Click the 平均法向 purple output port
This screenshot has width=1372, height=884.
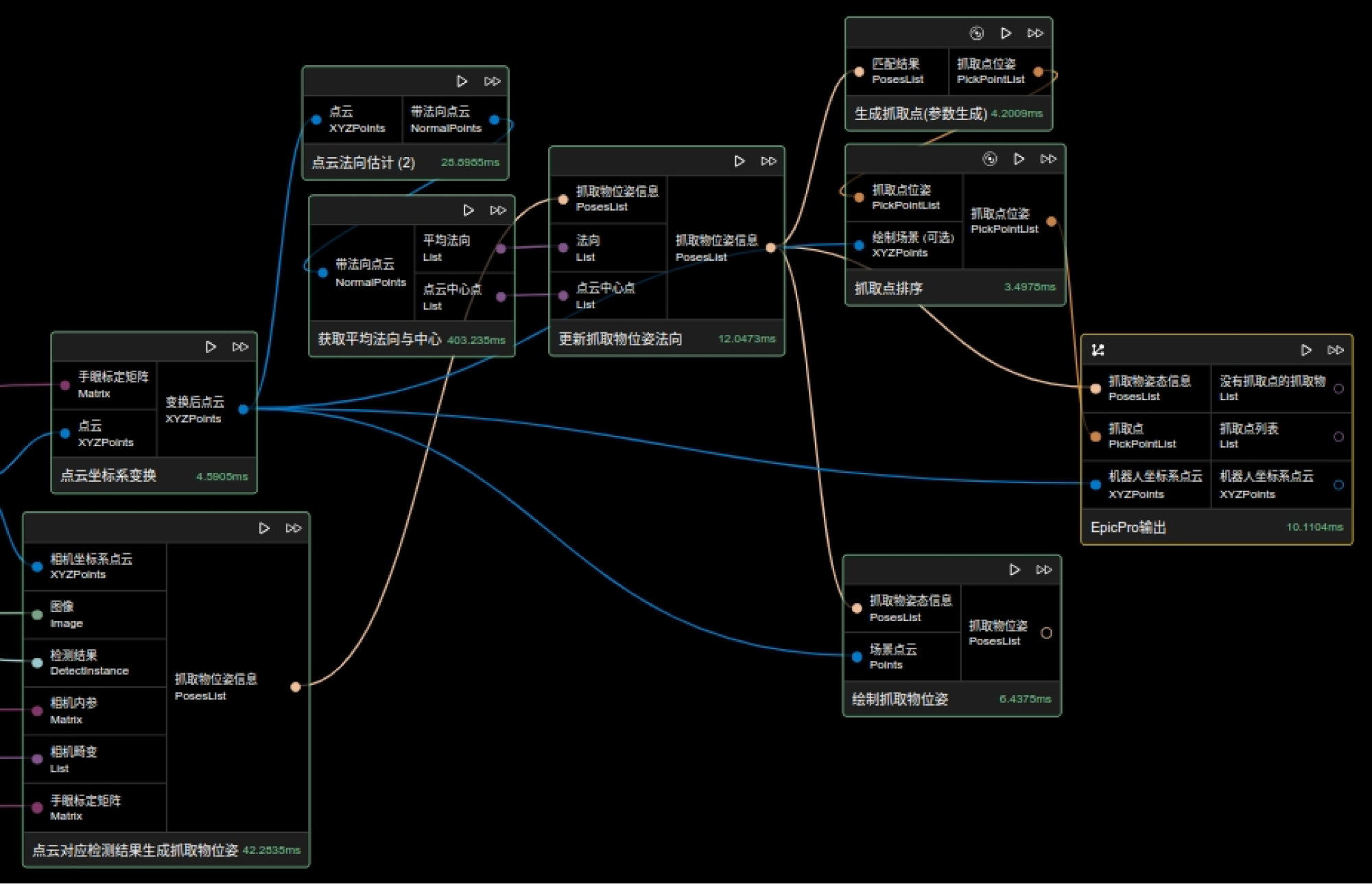501,248
